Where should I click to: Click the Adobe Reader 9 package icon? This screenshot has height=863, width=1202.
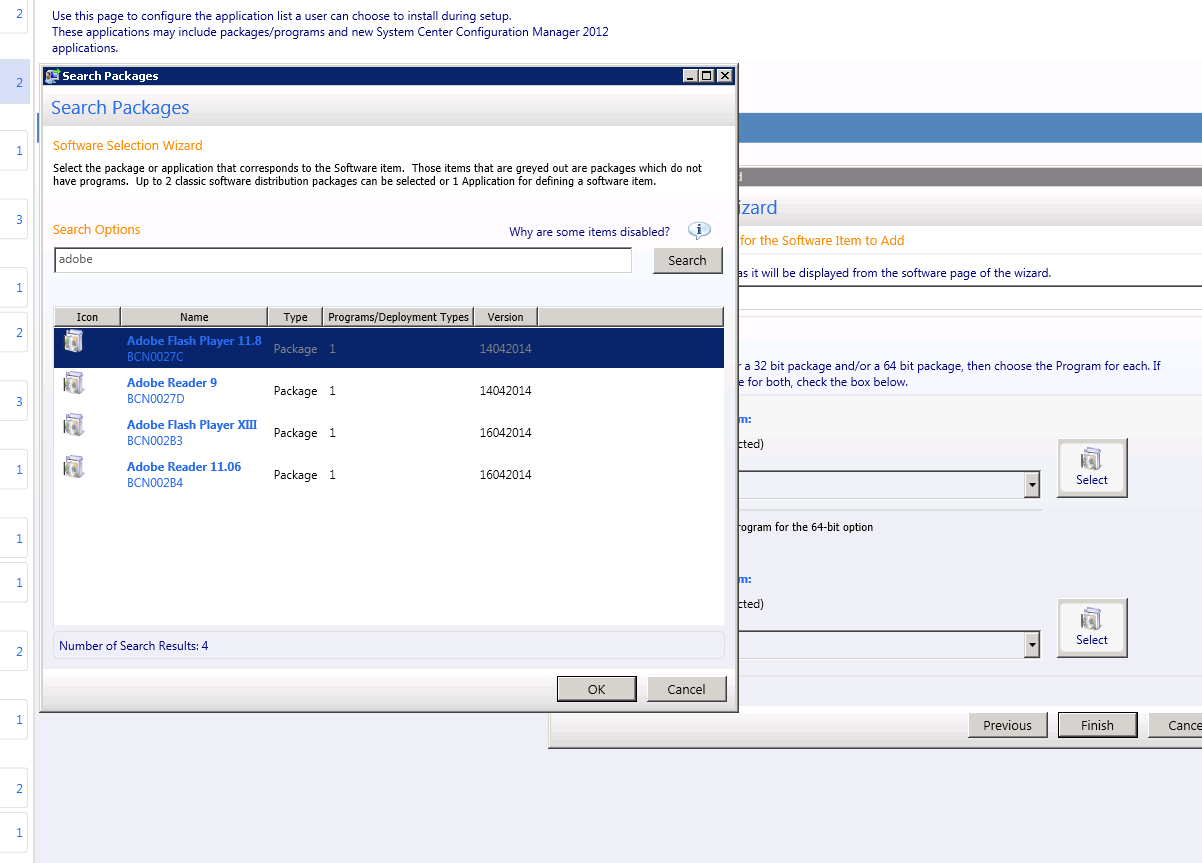pos(74,384)
